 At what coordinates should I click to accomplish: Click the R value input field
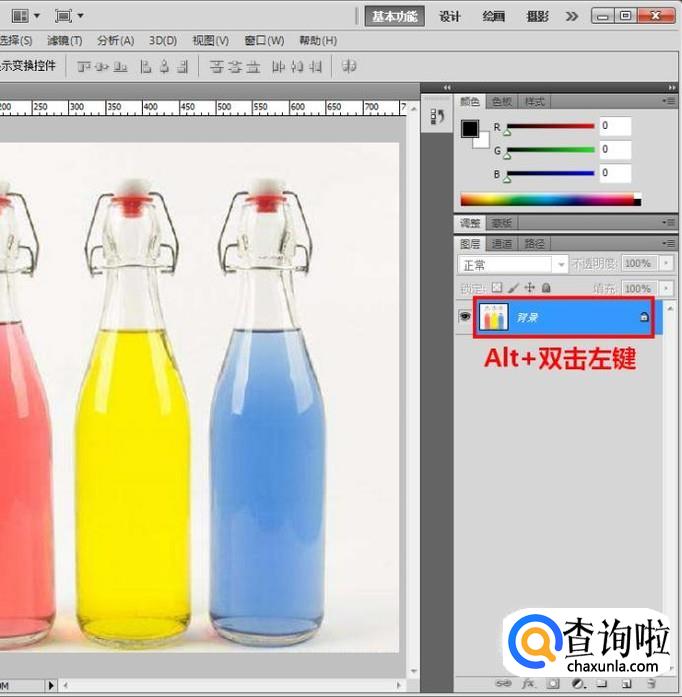[x=615, y=126]
